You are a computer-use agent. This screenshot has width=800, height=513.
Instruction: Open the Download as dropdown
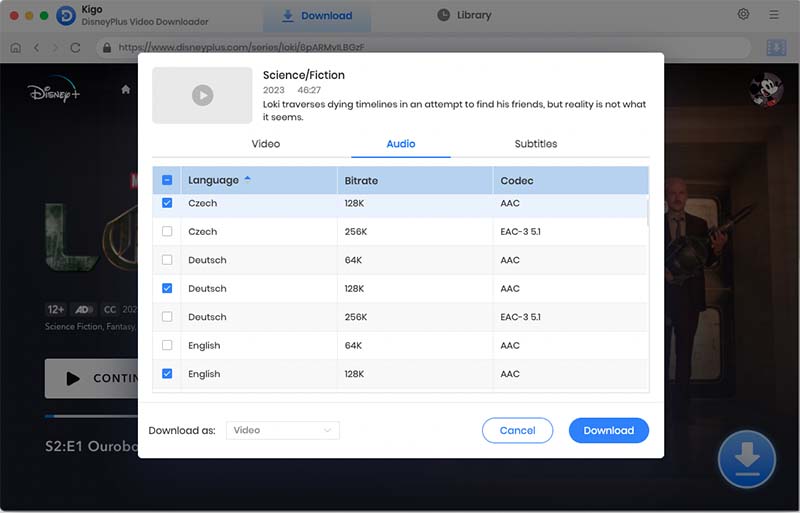click(x=283, y=430)
